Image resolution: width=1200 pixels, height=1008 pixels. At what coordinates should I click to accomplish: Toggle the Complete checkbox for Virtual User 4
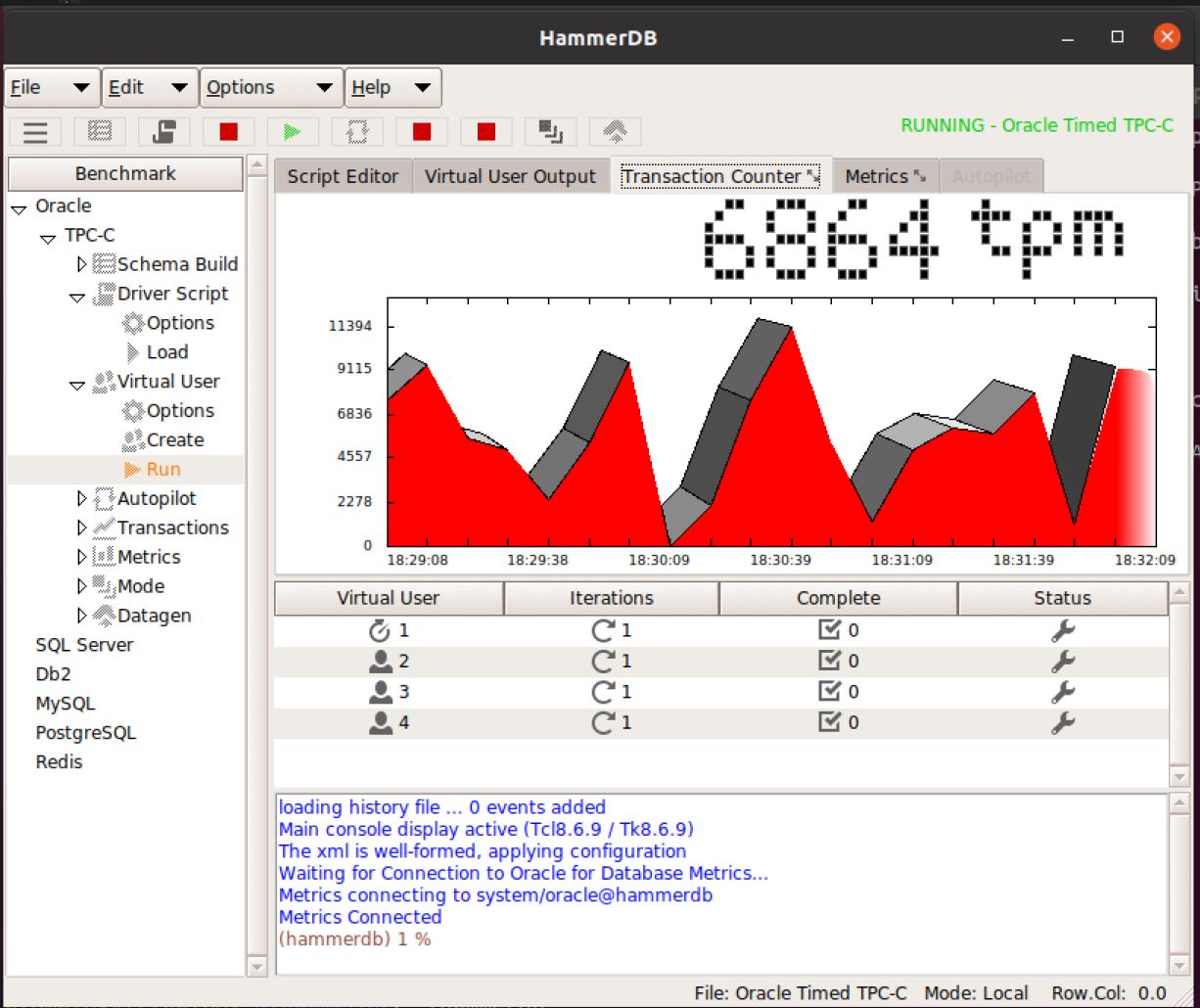[x=829, y=722]
